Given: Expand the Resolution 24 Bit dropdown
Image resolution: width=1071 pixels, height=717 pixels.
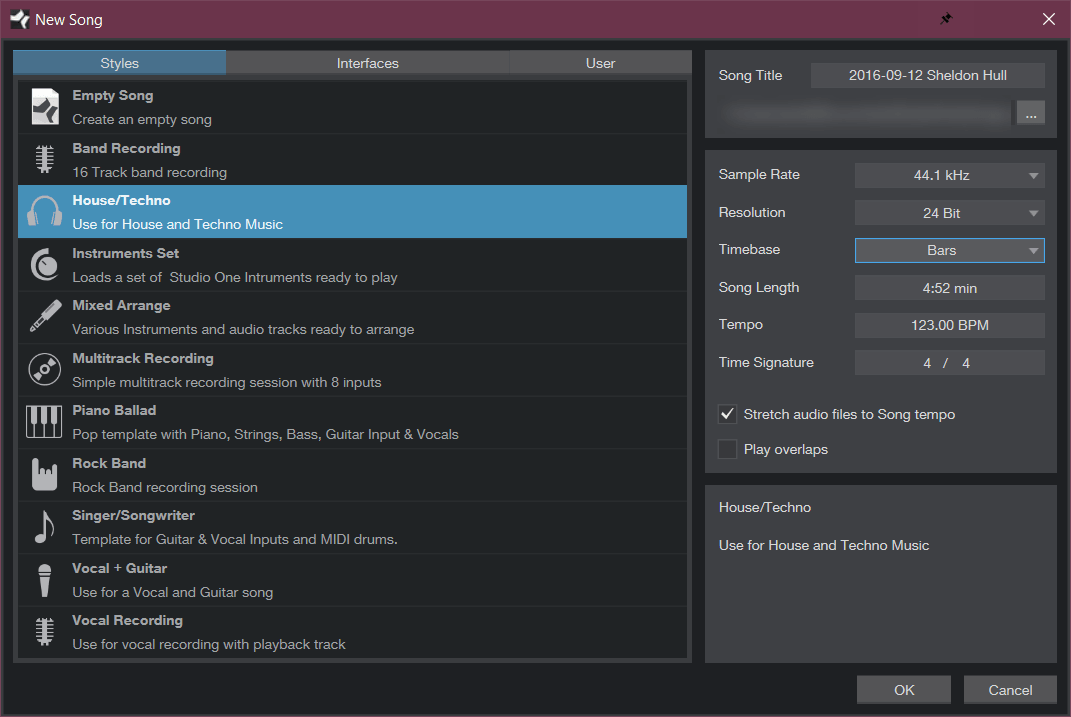Looking at the screenshot, I should point(949,213).
